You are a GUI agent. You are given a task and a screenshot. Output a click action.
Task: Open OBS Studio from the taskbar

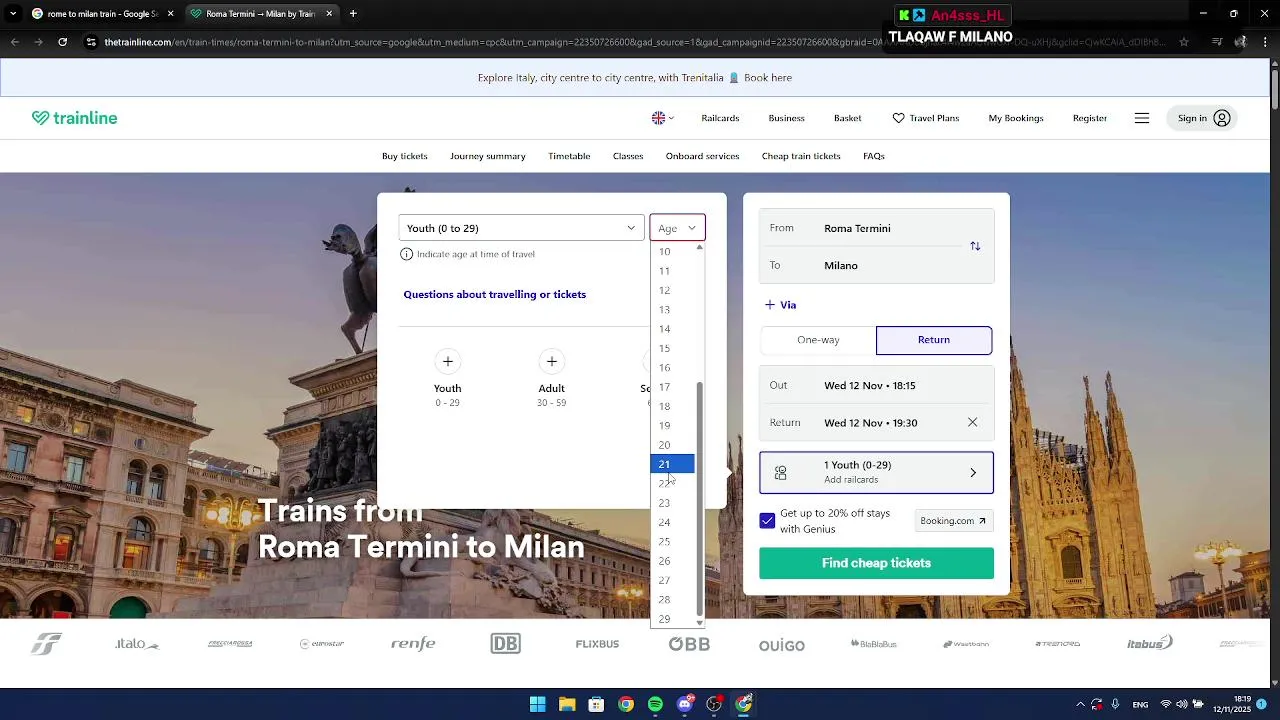(714, 704)
